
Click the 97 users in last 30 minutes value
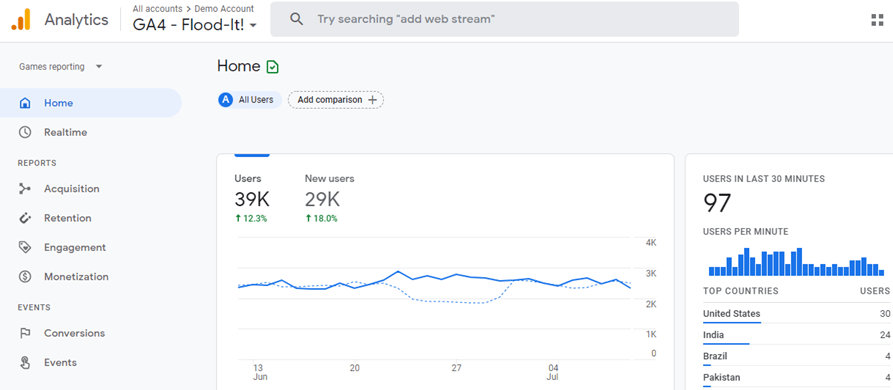(717, 203)
